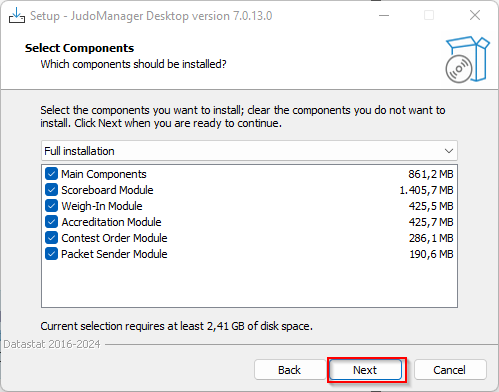499x392 pixels.
Task: Cancel the JudoManager setup
Action: [x=450, y=370]
